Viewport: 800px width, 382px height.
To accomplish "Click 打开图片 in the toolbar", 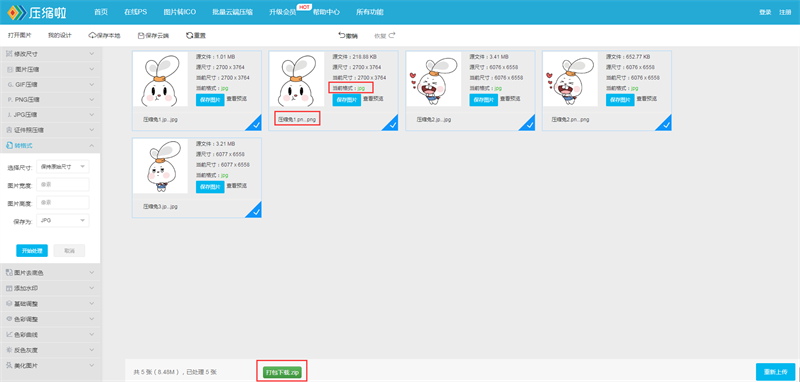I will (19, 36).
